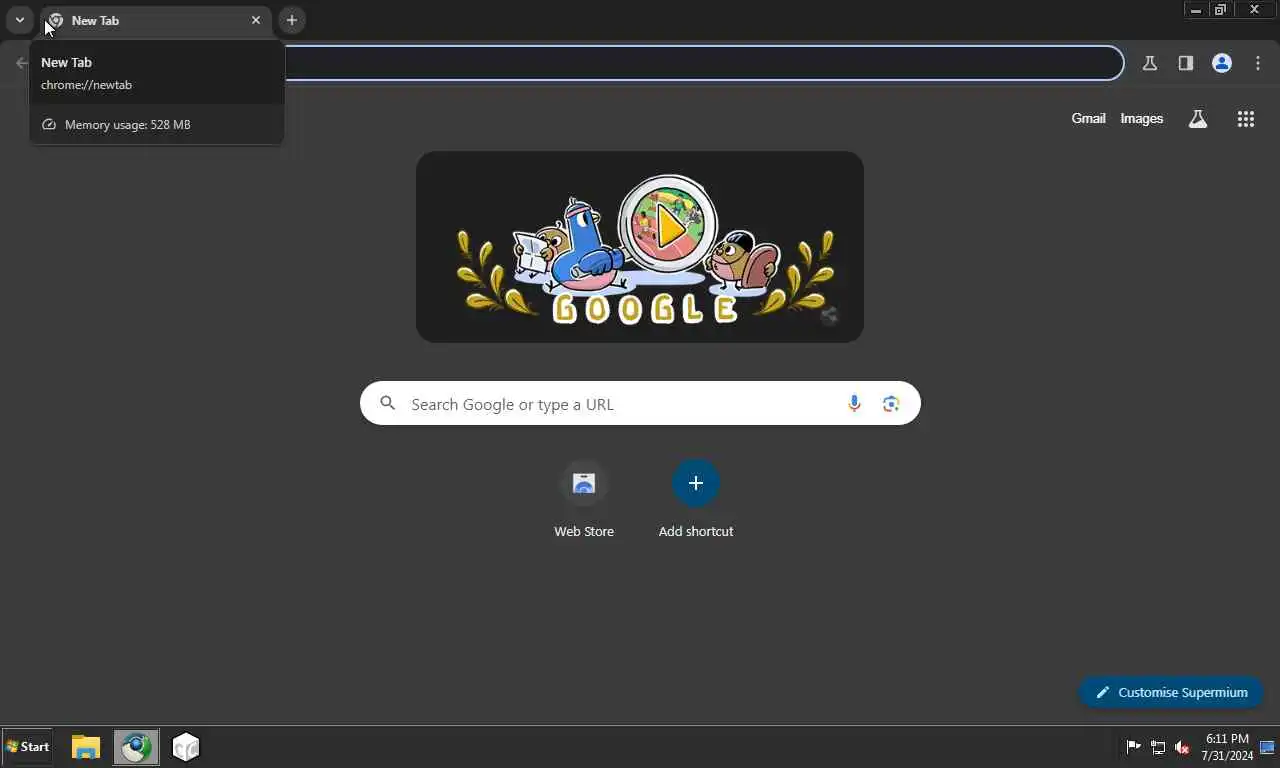Screen dimensions: 1280x768
Task: Open a new tab with plus button
Action: (x=291, y=20)
